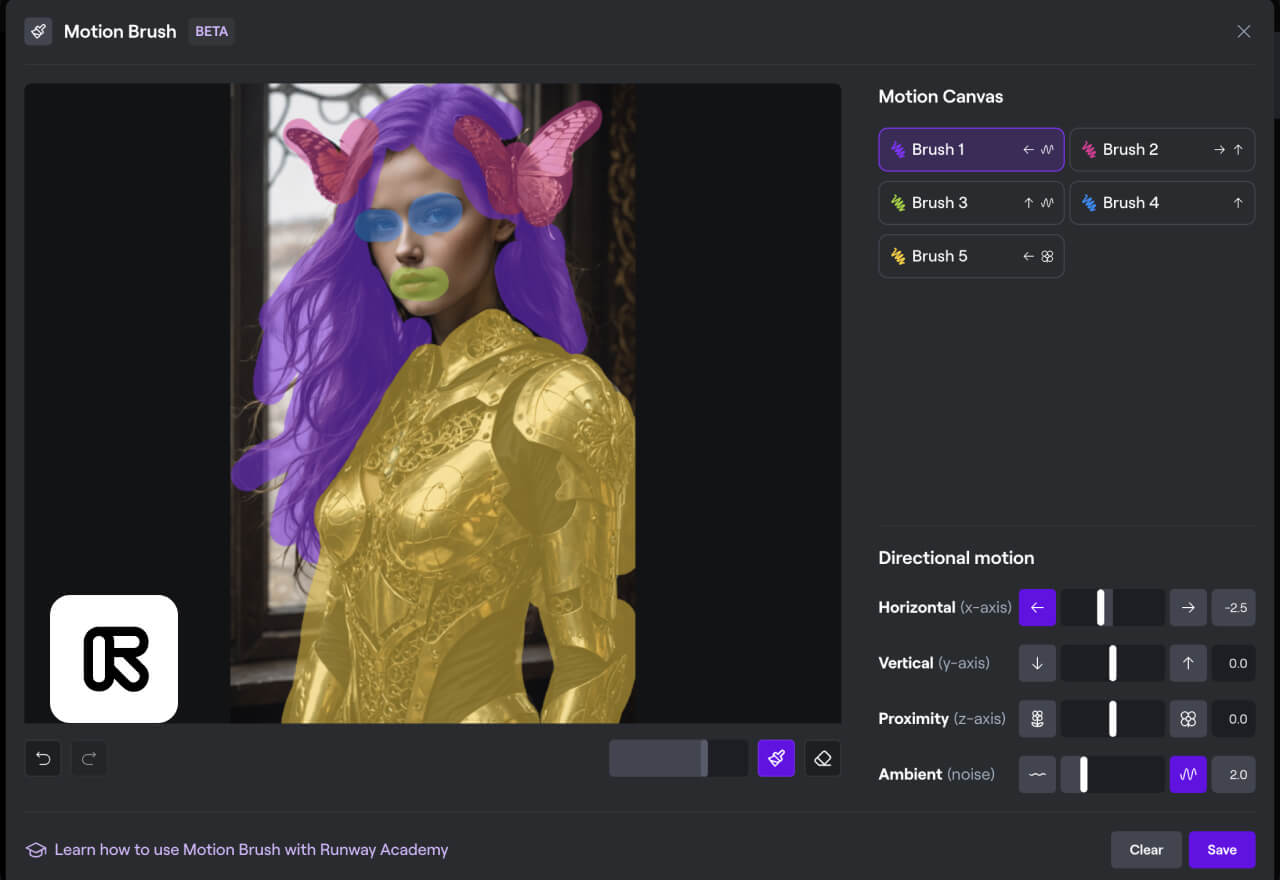Toggle the high ambient noise button
The width and height of the screenshot is (1280, 880).
tap(1188, 775)
